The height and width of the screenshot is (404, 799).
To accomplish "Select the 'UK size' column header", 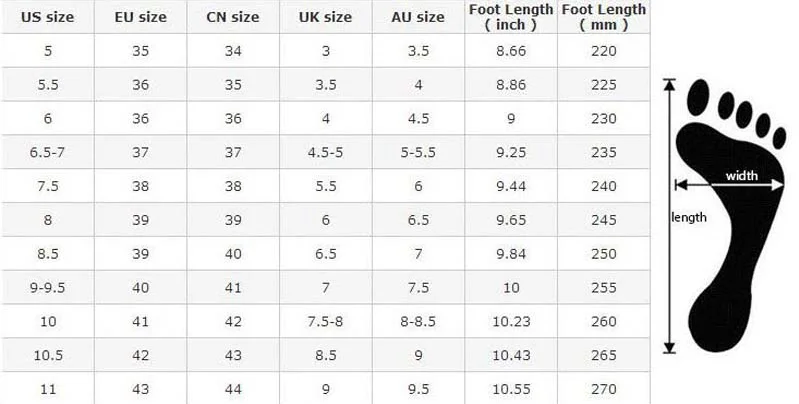I will pos(326,17).
